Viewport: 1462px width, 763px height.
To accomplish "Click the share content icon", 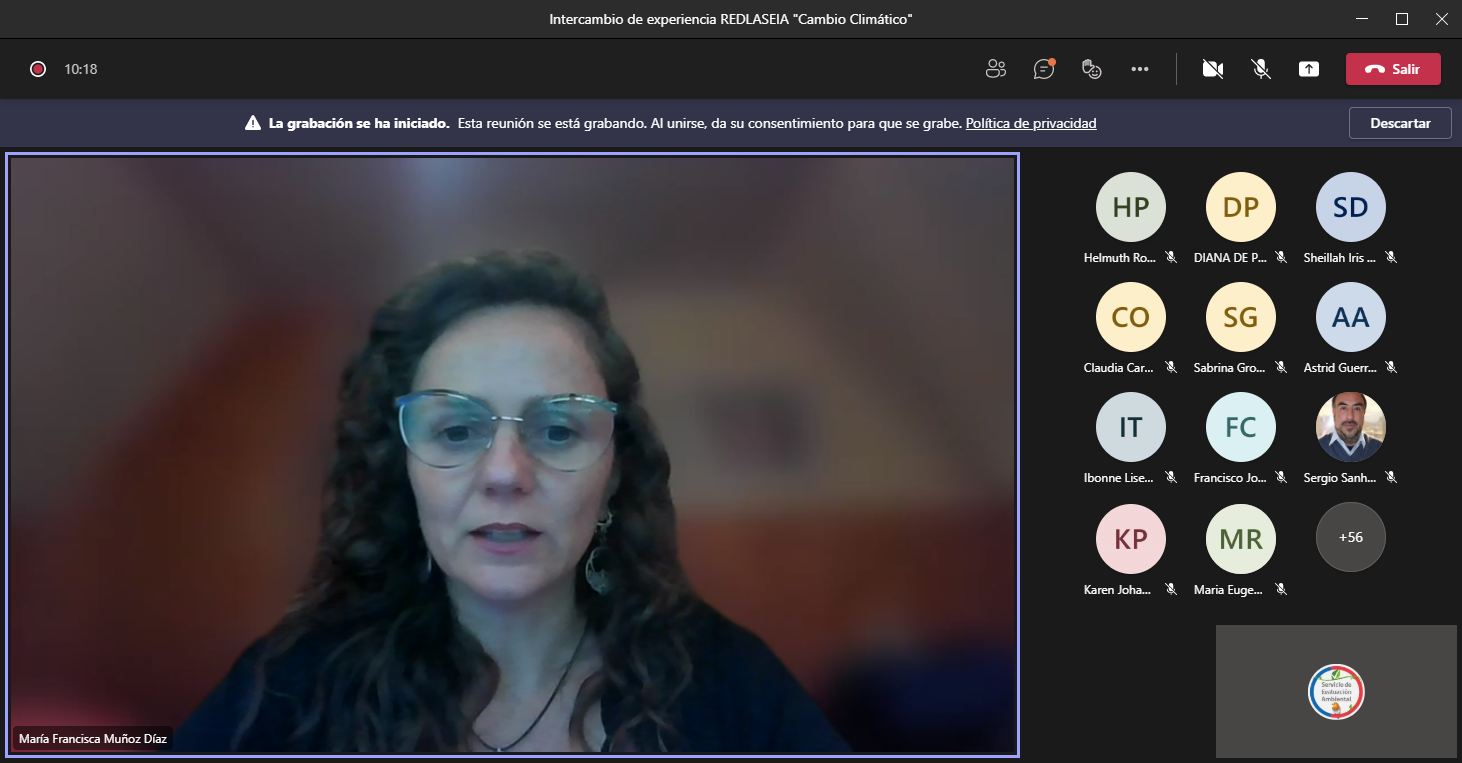I will (x=1309, y=69).
